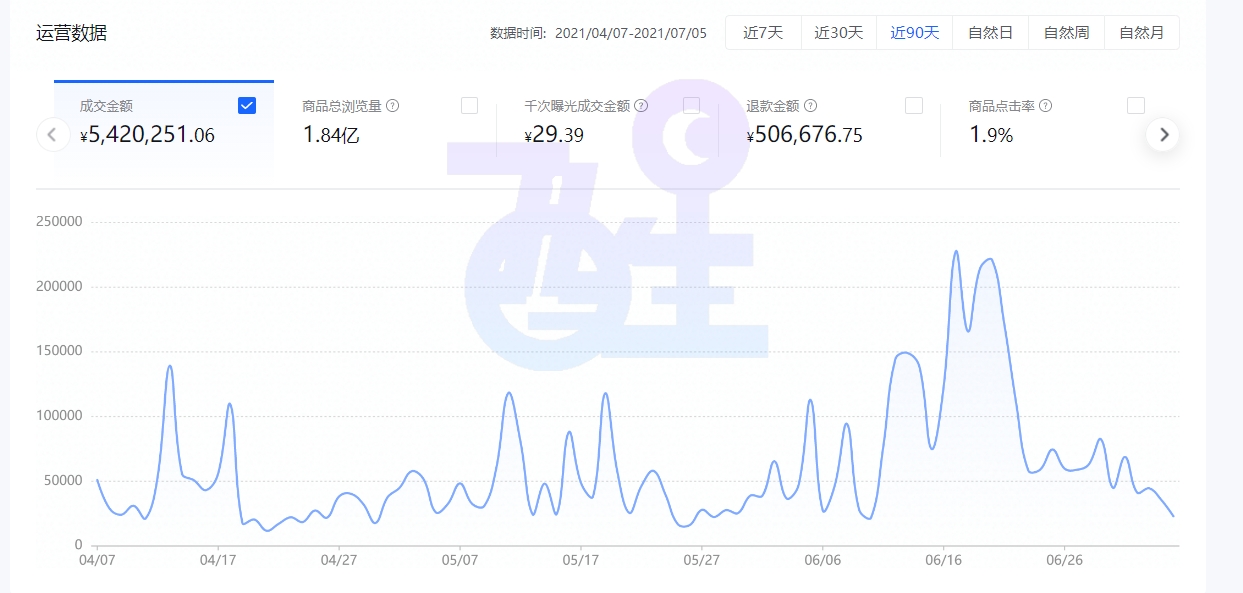This screenshot has width=1243, height=593.
Task: Click the right arrow to see more metrics
Action: click(1163, 134)
